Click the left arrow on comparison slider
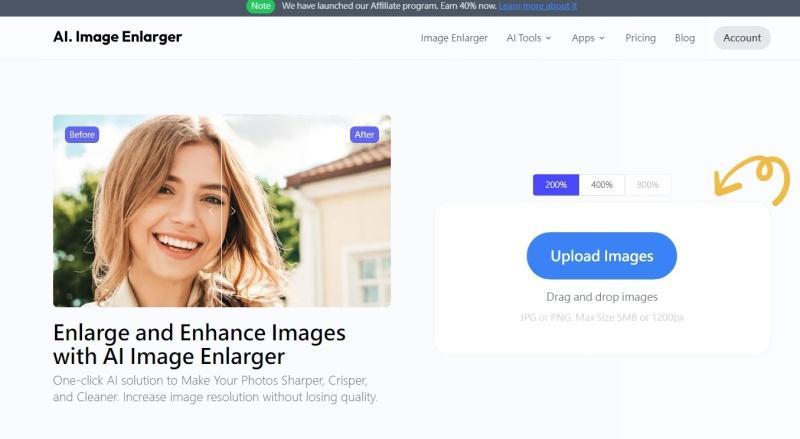 click(x=211, y=211)
